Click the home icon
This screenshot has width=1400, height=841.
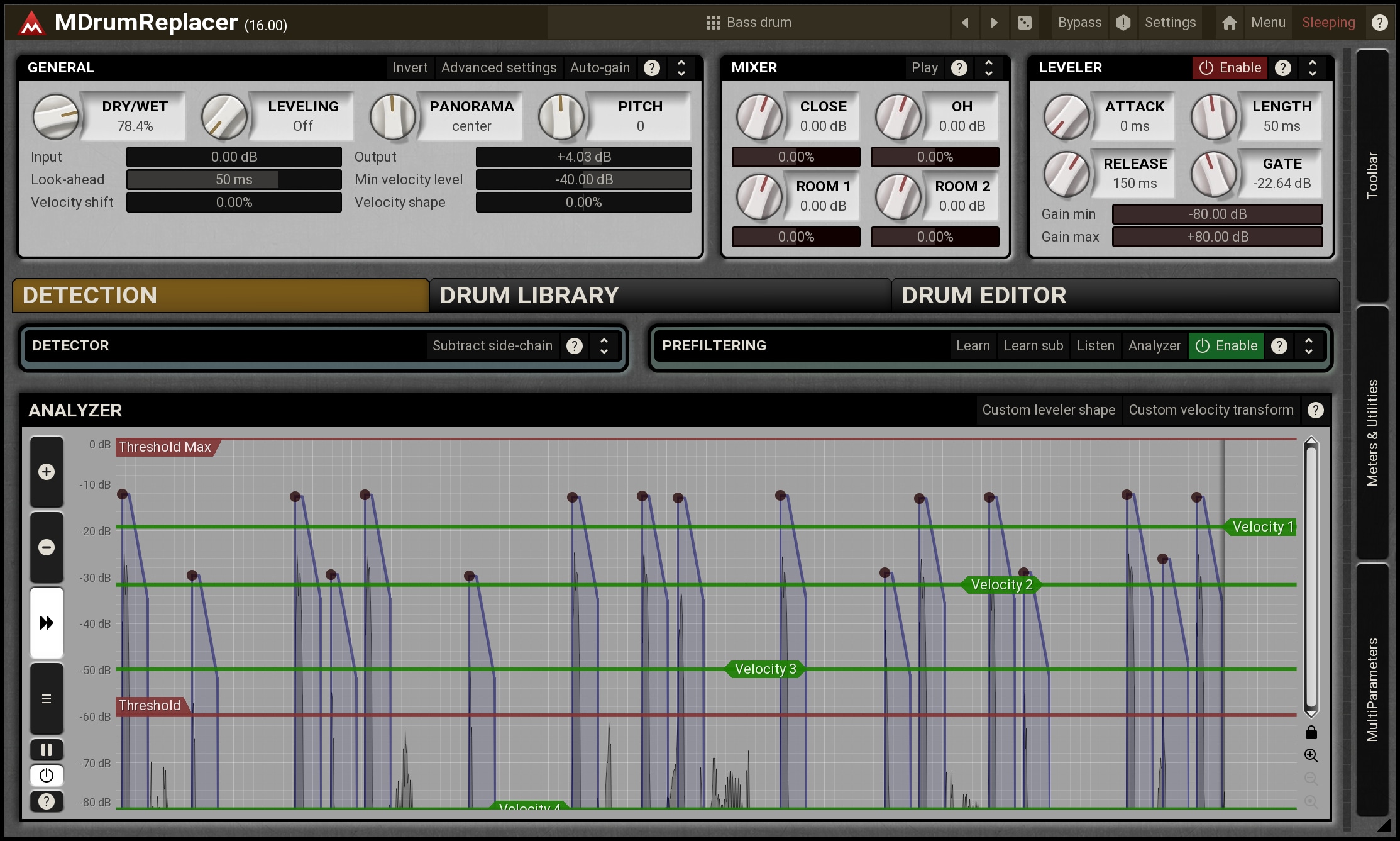[x=1229, y=23]
